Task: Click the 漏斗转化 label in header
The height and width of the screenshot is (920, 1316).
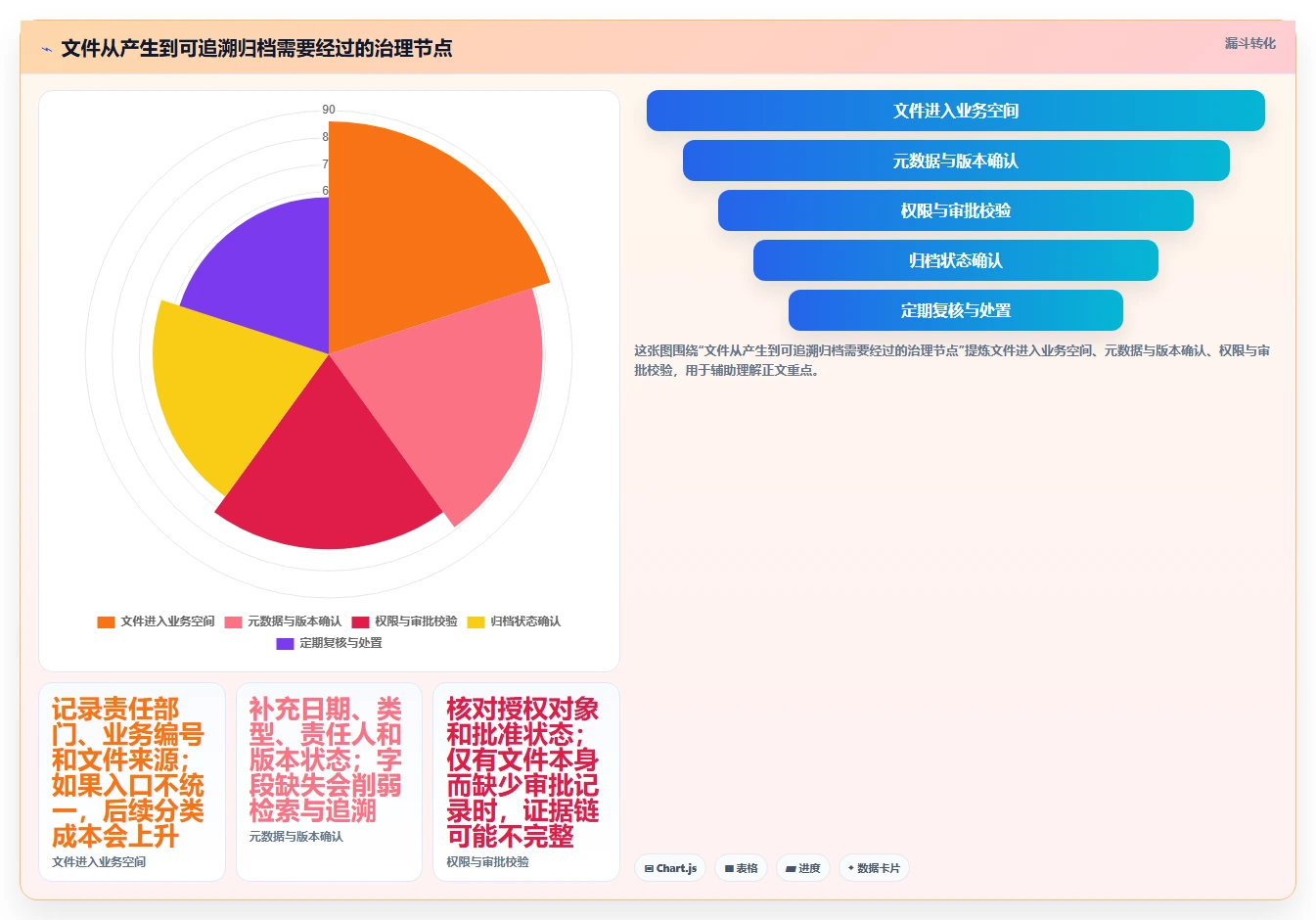Action: click(1249, 43)
